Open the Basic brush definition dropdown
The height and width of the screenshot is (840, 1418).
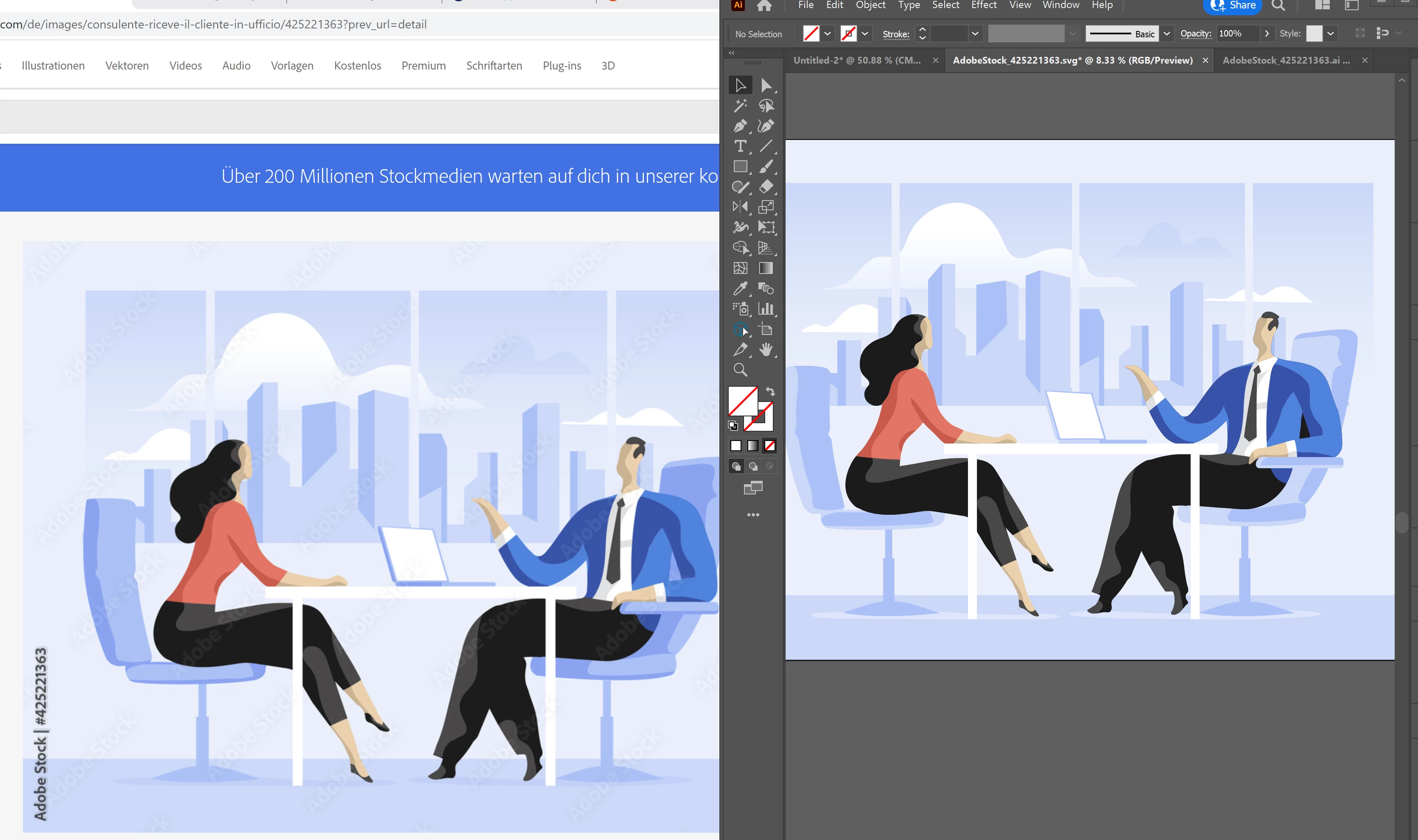coord(1166,34)
